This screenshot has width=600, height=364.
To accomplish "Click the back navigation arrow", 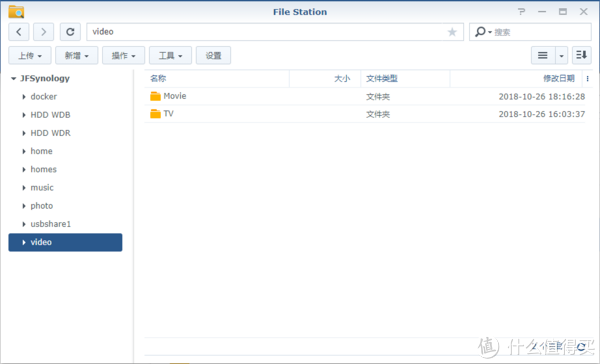I will [19, 32].
